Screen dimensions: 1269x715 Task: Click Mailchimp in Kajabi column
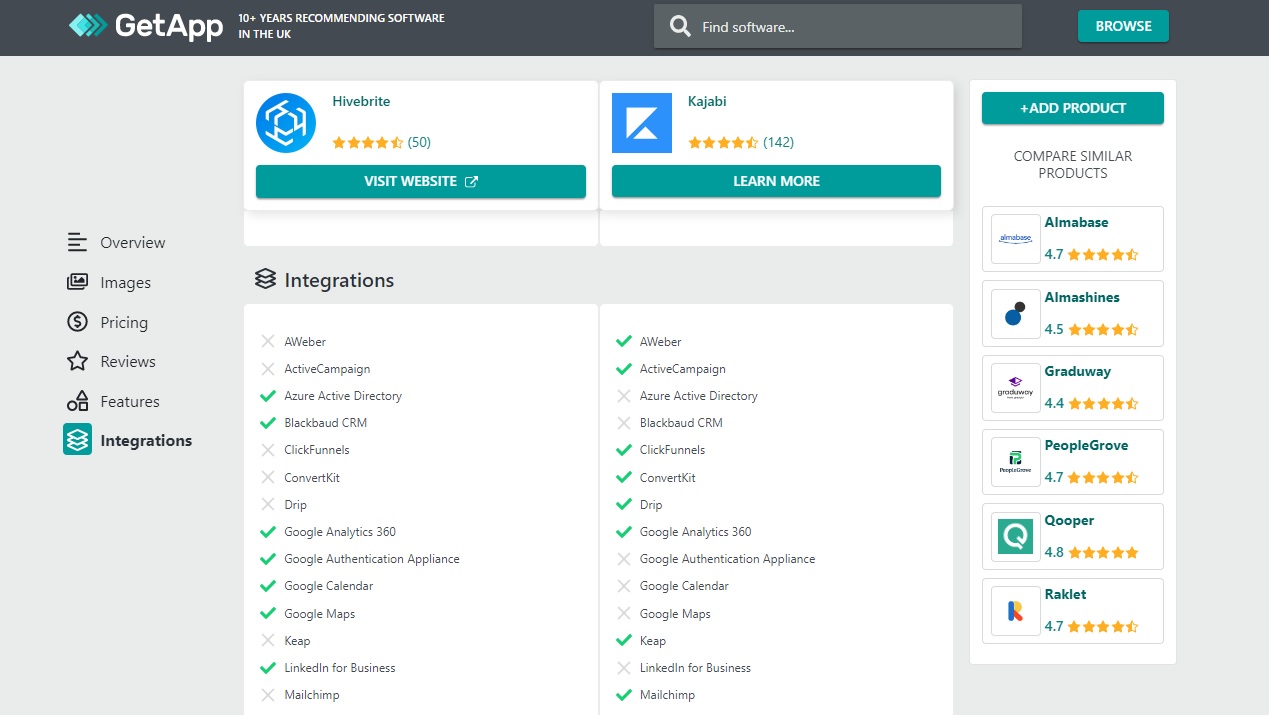point(667,695)
